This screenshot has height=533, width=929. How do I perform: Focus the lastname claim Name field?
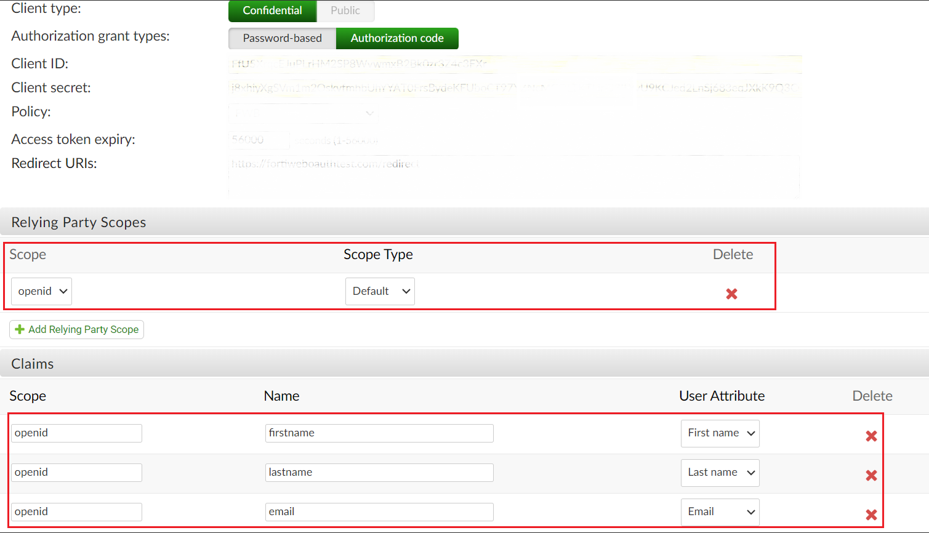click(378, 472)
